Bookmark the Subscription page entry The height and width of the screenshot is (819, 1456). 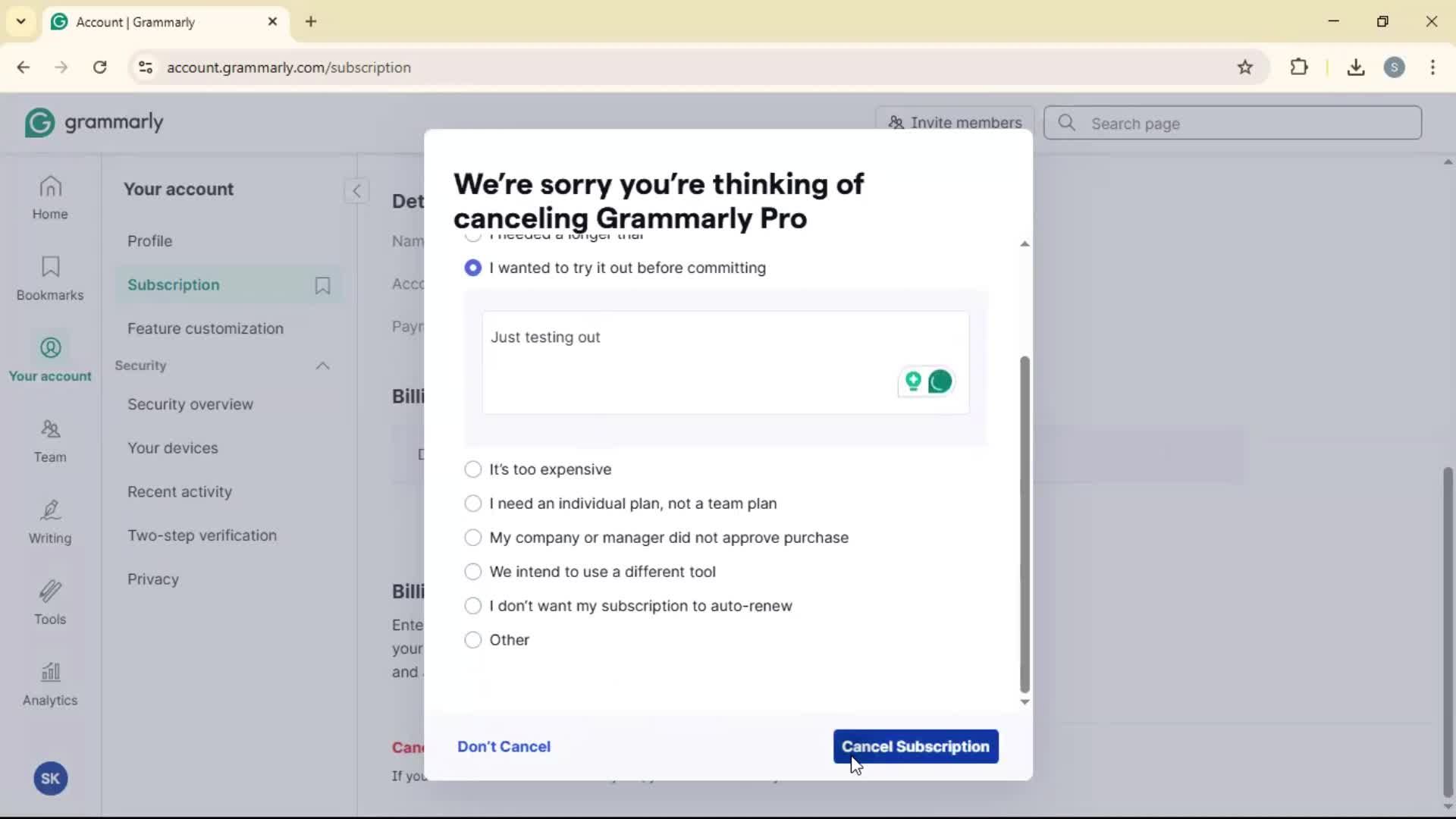tap(322, 285)
